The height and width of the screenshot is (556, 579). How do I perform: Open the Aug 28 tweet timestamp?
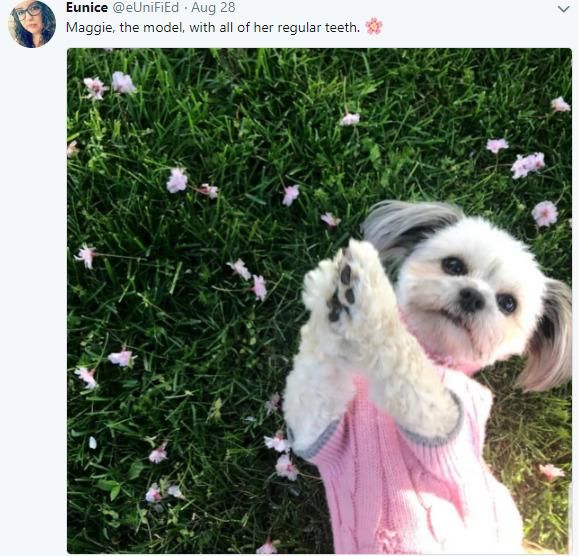pyautogui.click(x=213, y=7)
